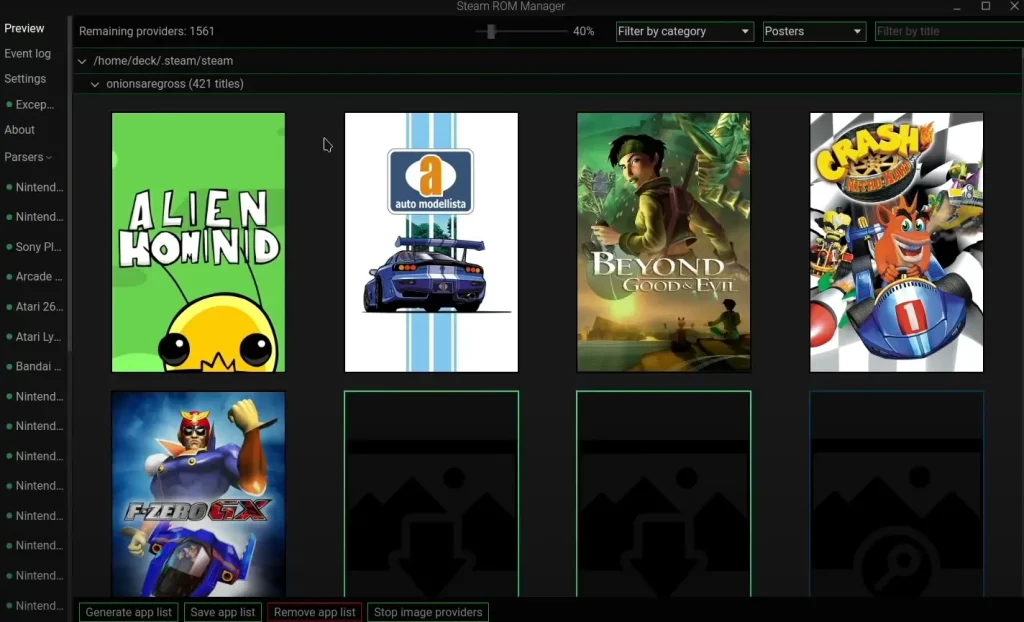Focus the Filter by title field
Viewport: 1024px width, 622px height.
click(949, 31)
